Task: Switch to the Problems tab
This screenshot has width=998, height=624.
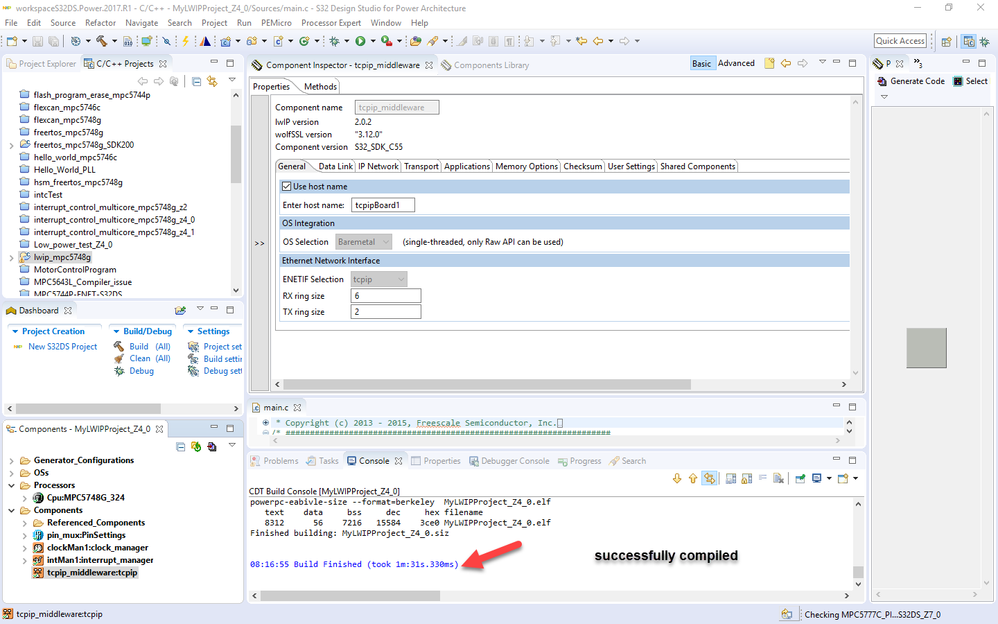Action: click(274, 461)
